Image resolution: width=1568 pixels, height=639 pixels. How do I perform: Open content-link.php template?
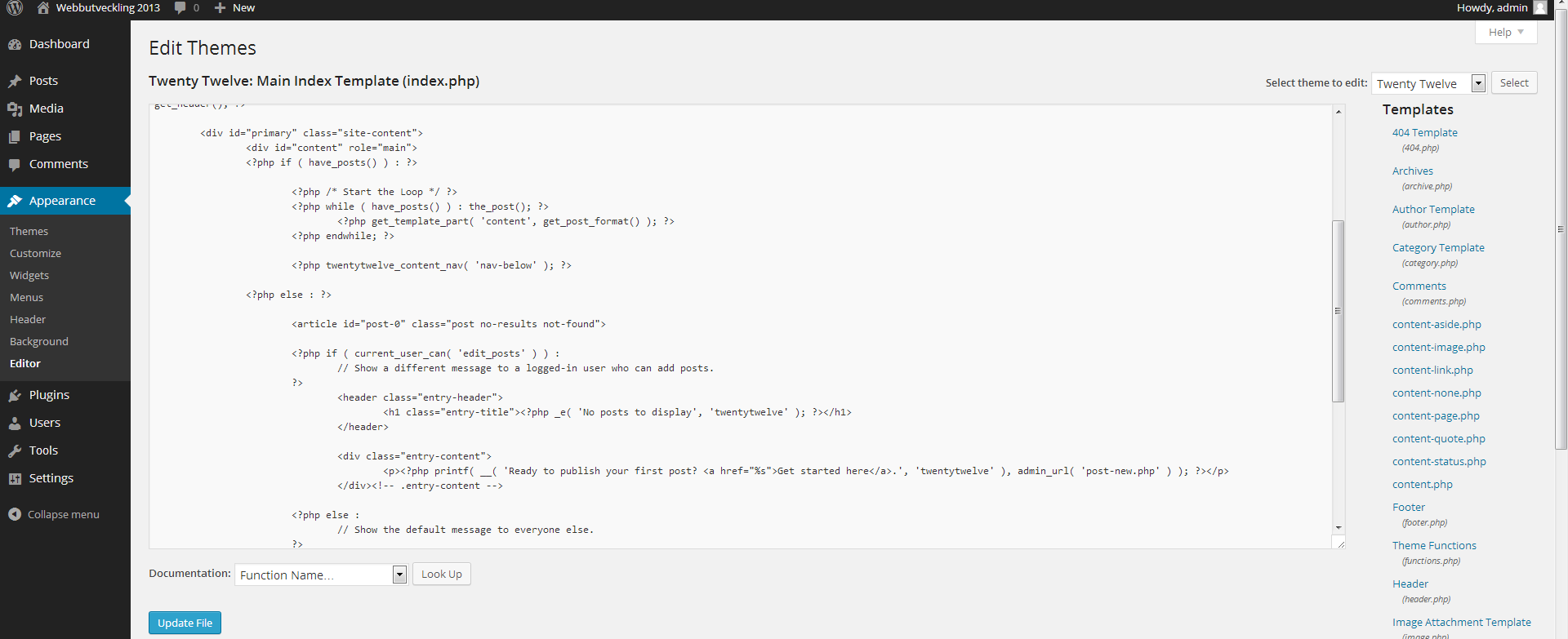(x=1432, y=370)
